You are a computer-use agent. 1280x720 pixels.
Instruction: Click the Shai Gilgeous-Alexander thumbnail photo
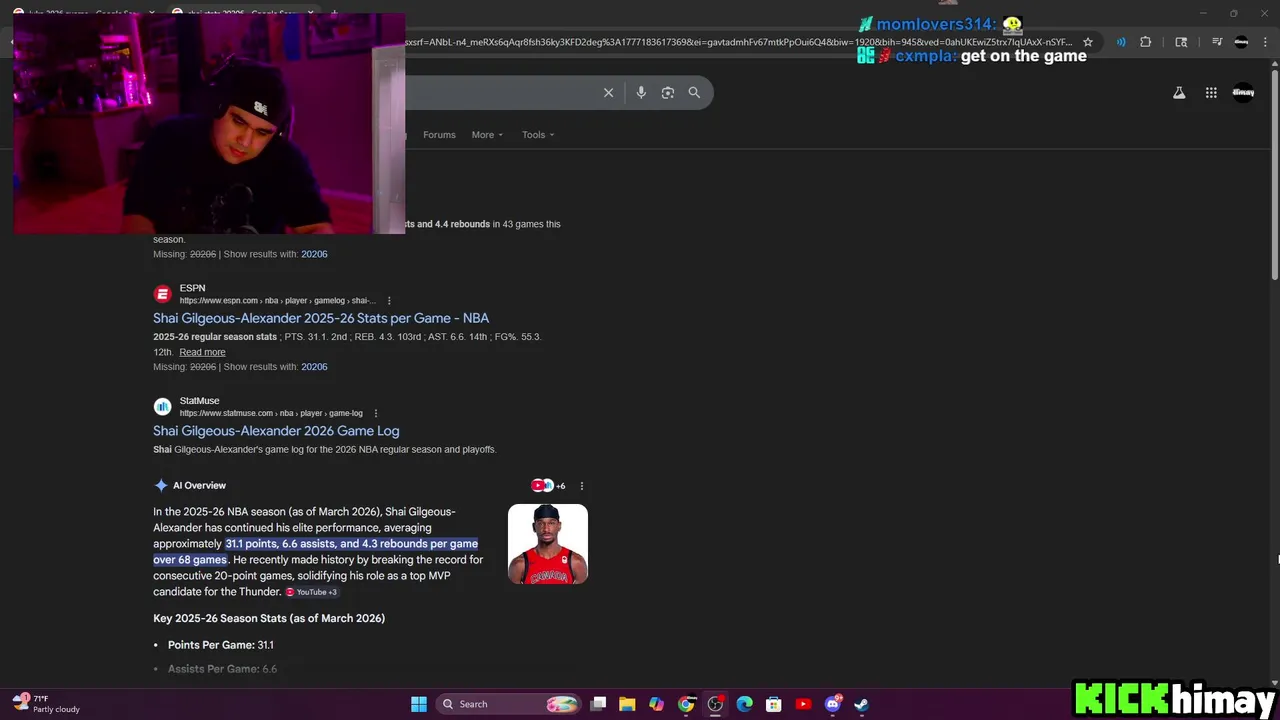click(x=548, y=544)
